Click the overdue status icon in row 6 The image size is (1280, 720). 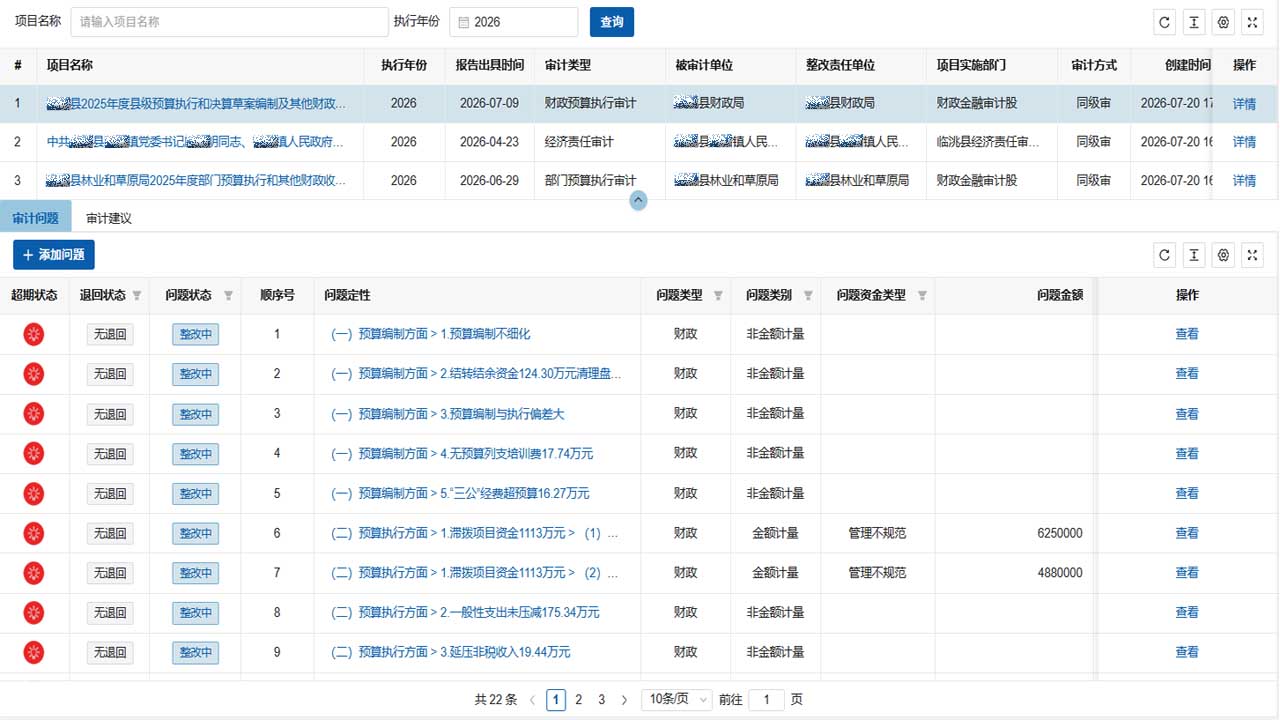point(34,533)
